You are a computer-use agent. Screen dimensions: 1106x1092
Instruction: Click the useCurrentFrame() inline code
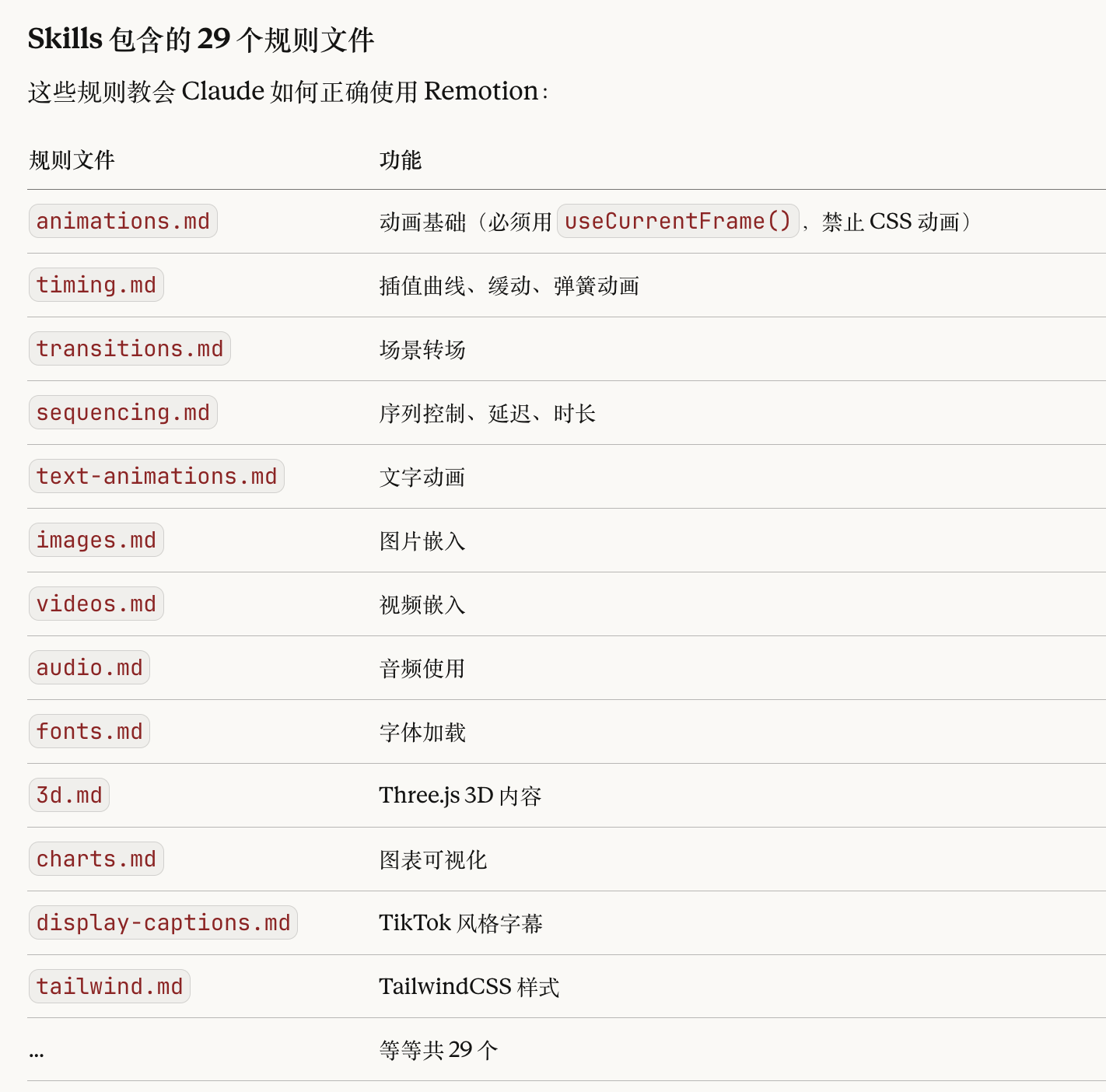[677, 222]
